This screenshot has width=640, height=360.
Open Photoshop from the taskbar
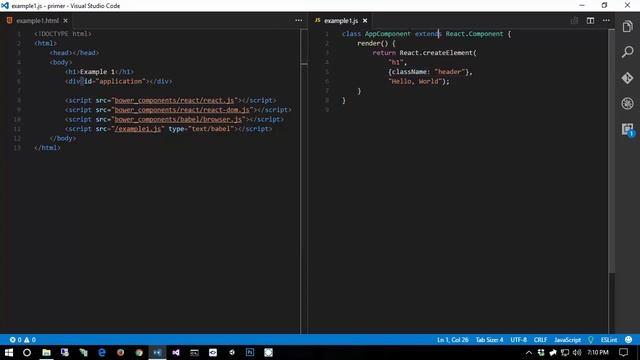[250, 352]
